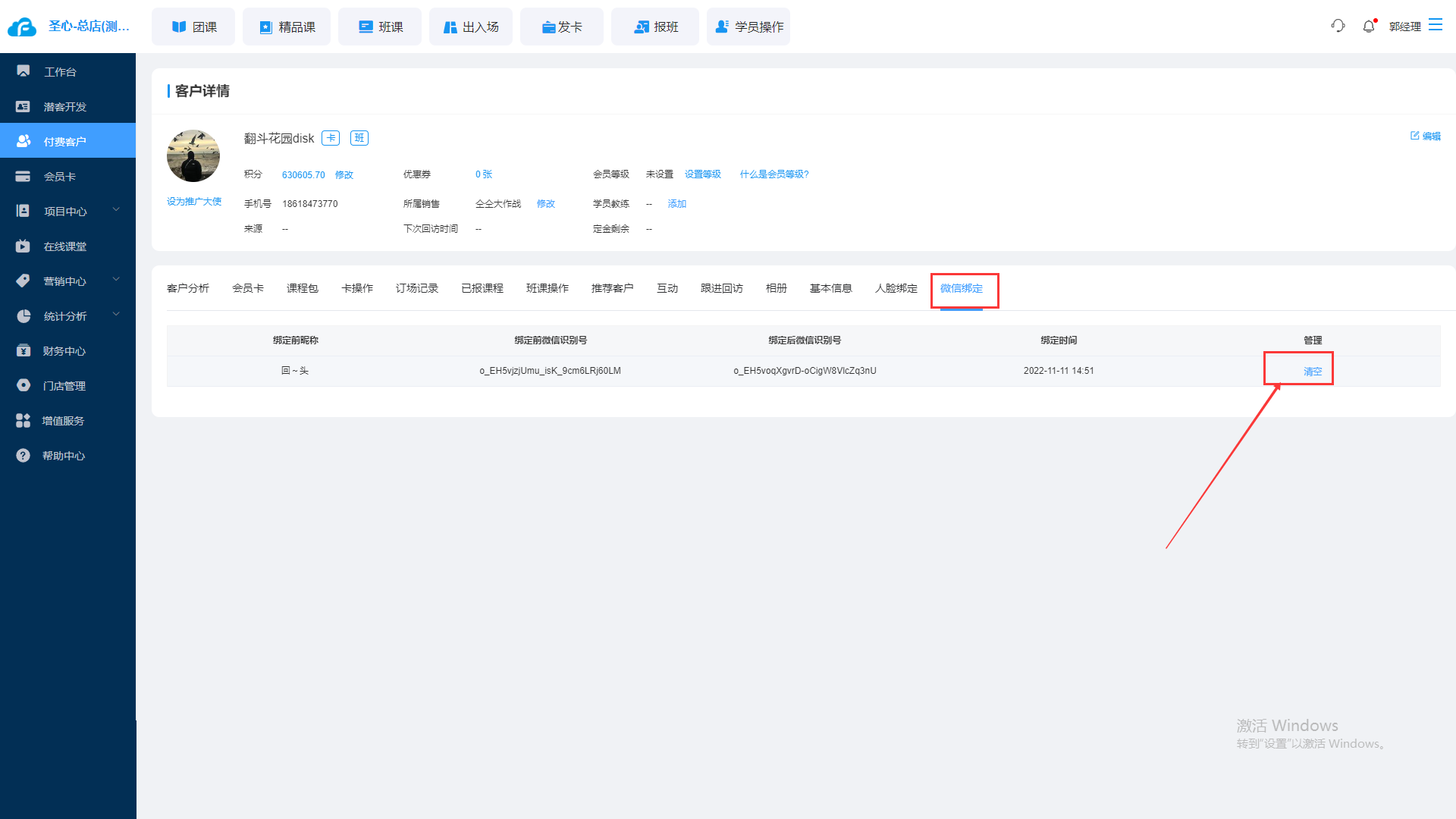1456x819 pixels.
Task: Click 修改 next to 所属销售
Action: pos(546,204)
